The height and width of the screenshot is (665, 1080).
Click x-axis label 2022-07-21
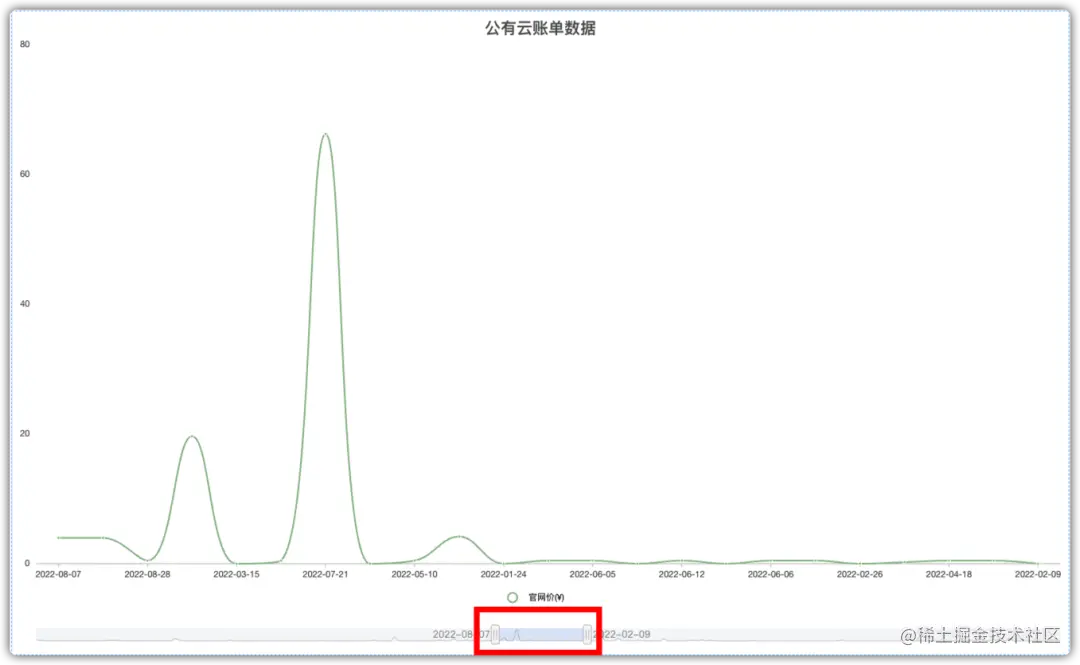click(x=325, y=574)
